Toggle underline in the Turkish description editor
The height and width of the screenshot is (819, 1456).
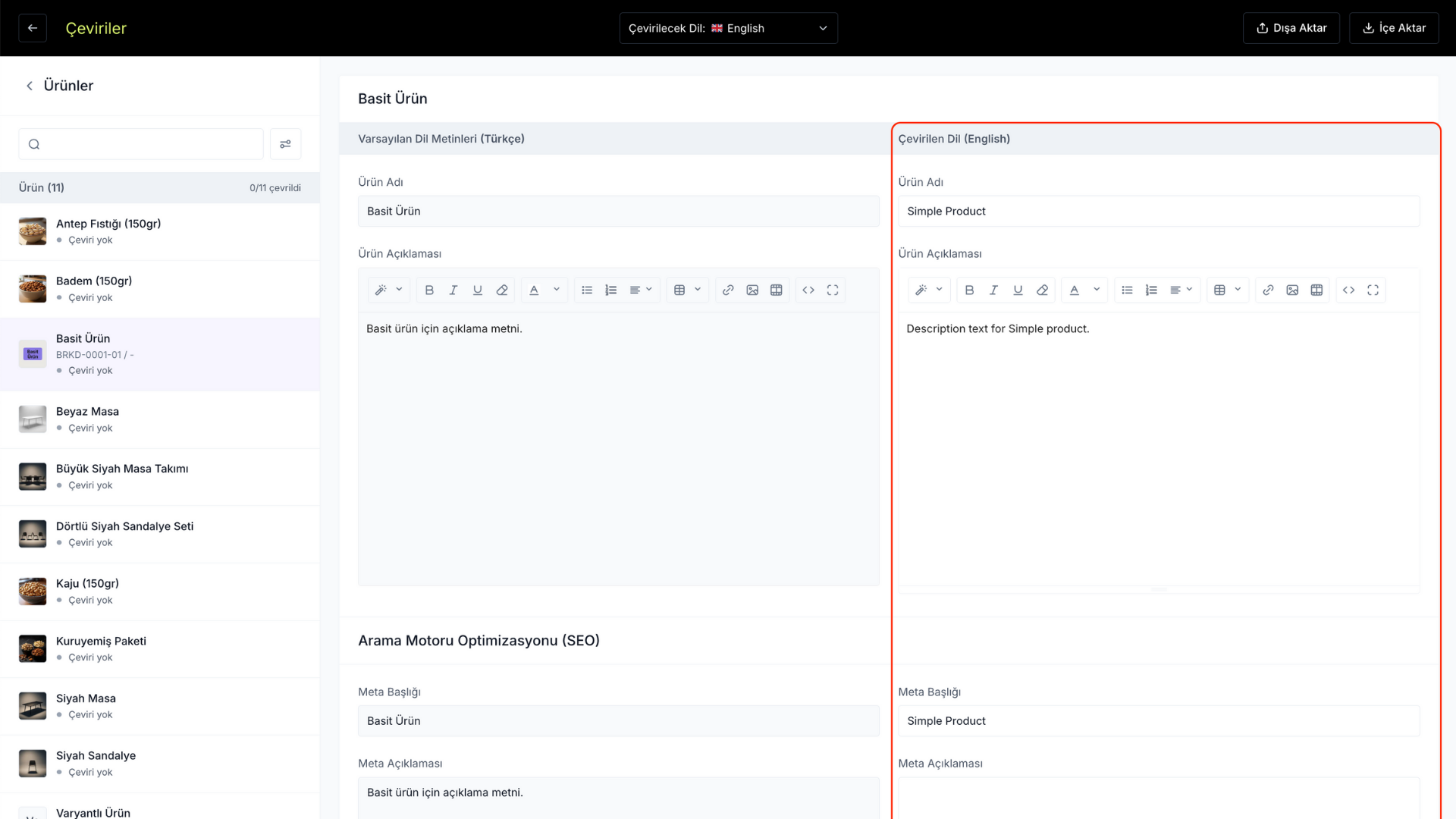(x=478, y=290)
